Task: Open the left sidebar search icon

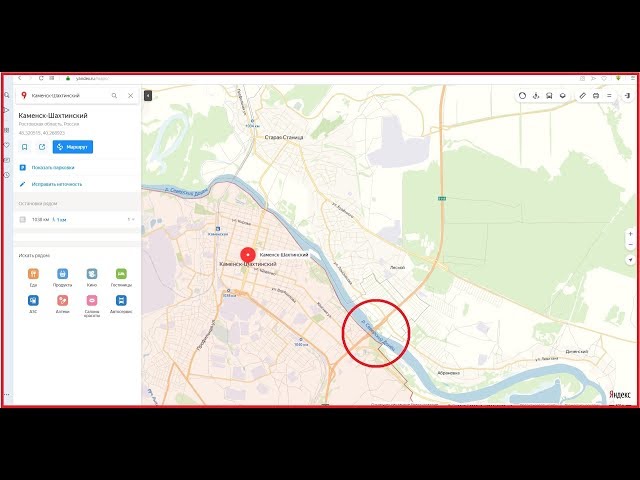Action: click(7, 95)
